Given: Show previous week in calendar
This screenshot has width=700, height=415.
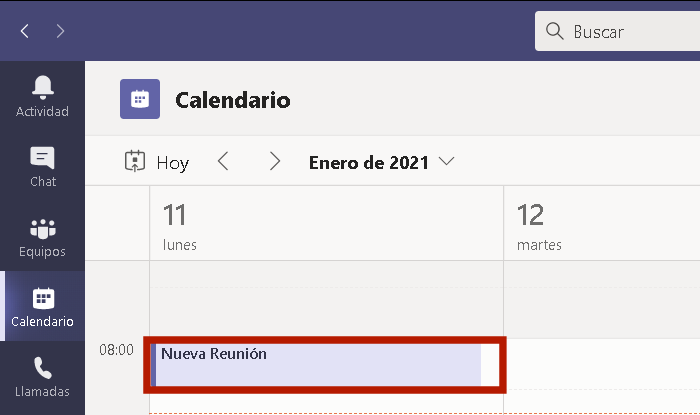Looking at the screenshot, I should [x=223, y=161].
